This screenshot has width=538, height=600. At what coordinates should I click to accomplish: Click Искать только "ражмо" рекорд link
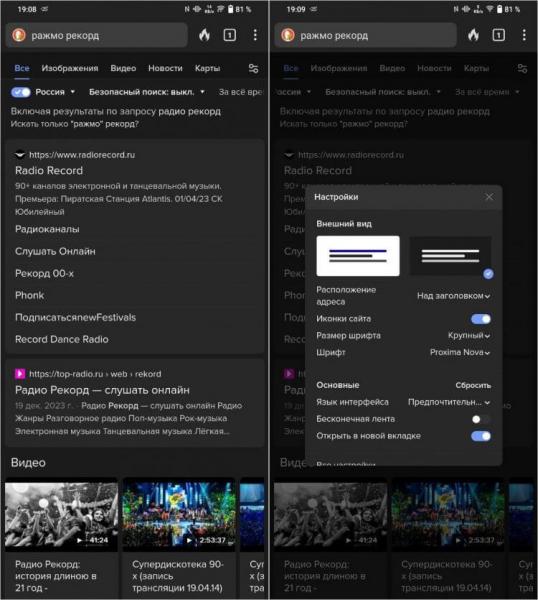click(75, 124)
